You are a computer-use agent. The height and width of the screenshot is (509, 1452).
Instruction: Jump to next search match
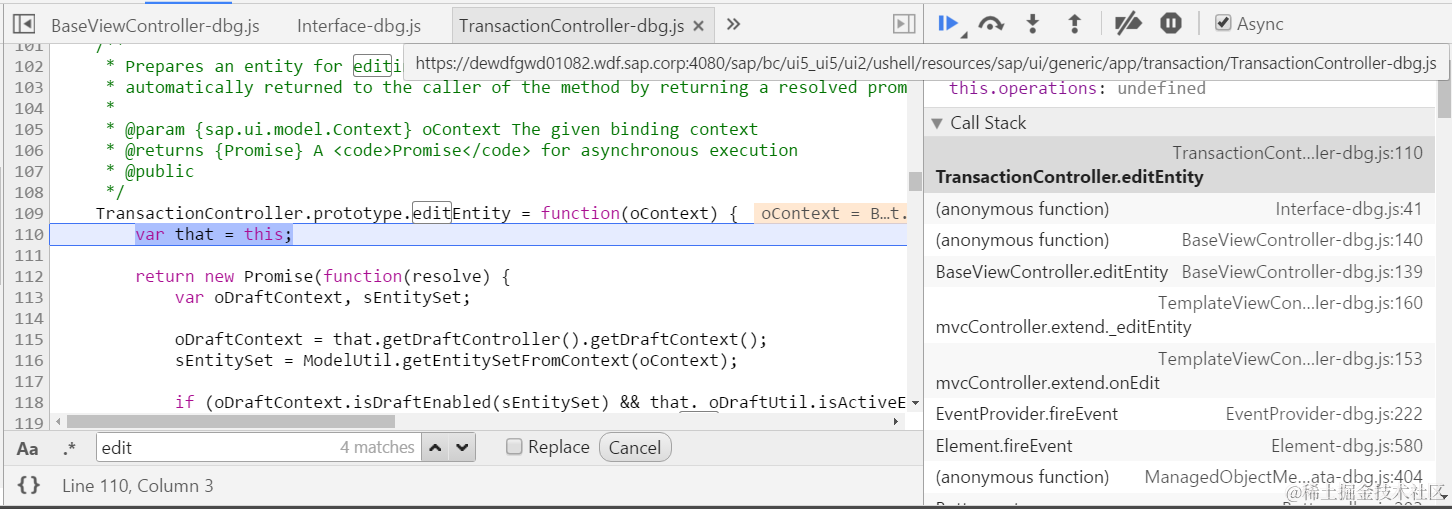point(461,447)
